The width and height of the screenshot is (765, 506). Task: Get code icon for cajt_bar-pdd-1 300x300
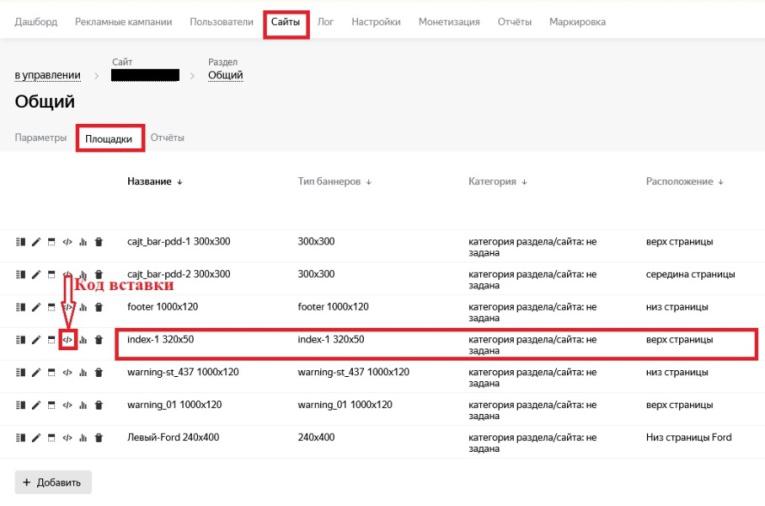pos(67,242)
